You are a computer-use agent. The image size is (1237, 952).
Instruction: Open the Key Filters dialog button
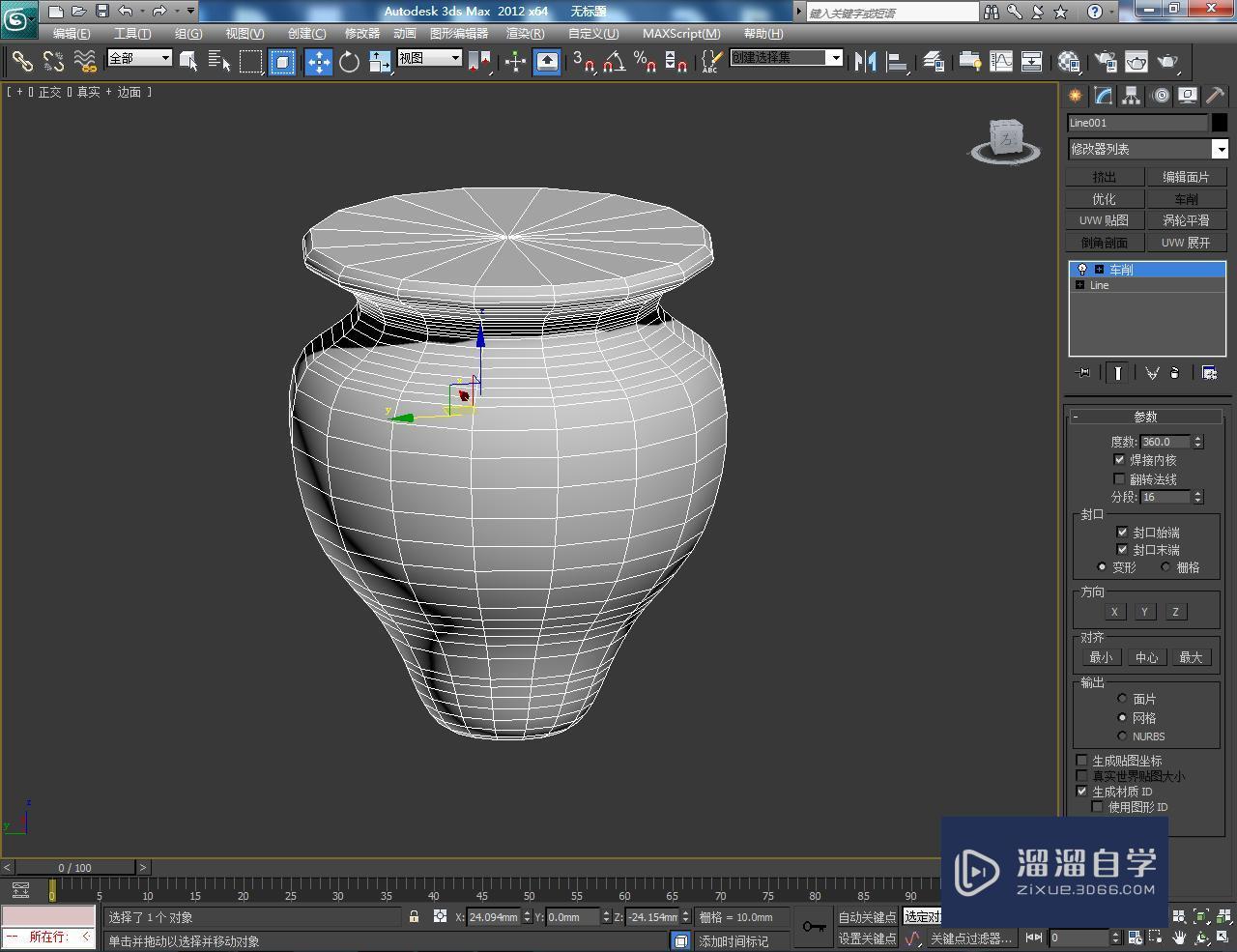coord(970,938)
